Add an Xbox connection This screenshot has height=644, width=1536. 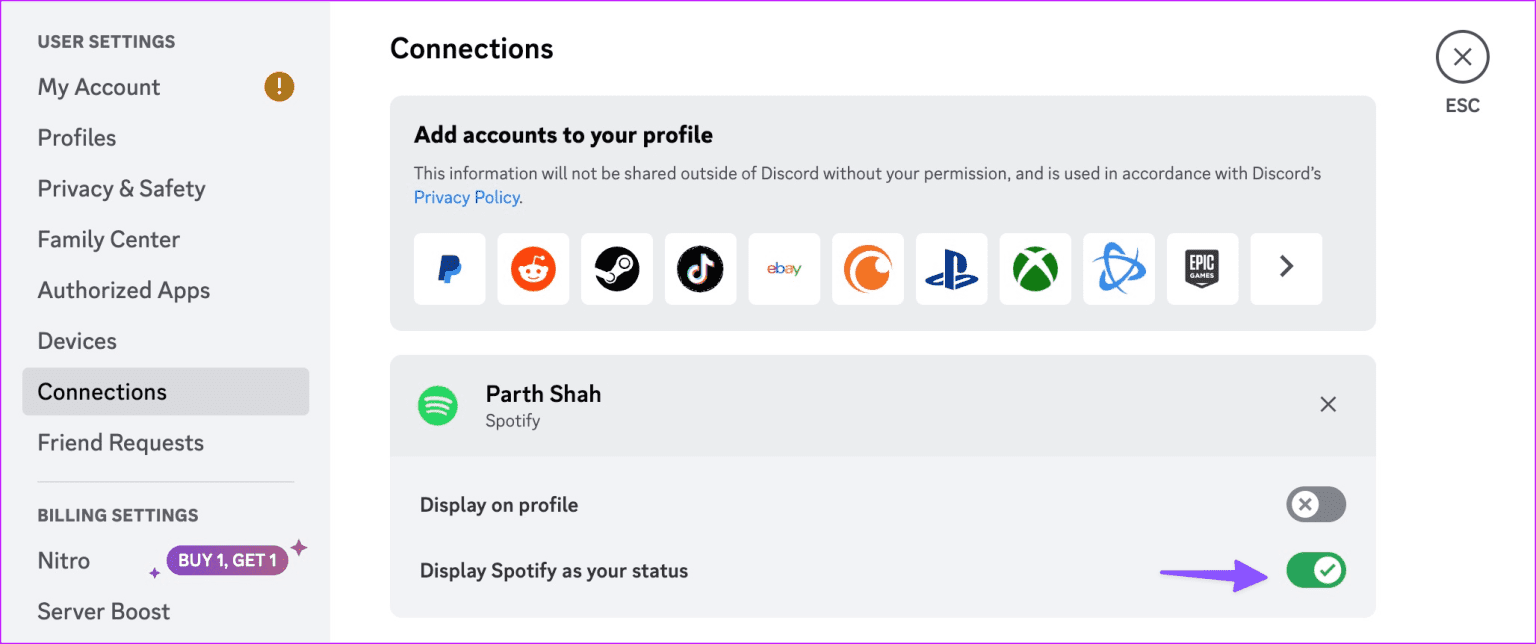(1035, 269)
